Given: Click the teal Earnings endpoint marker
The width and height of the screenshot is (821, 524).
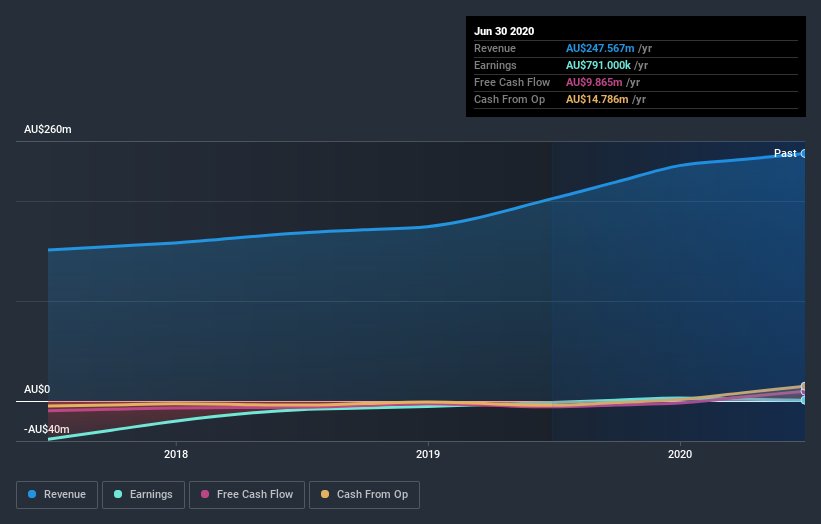Looking at the screenshot, I should (804, 400).
